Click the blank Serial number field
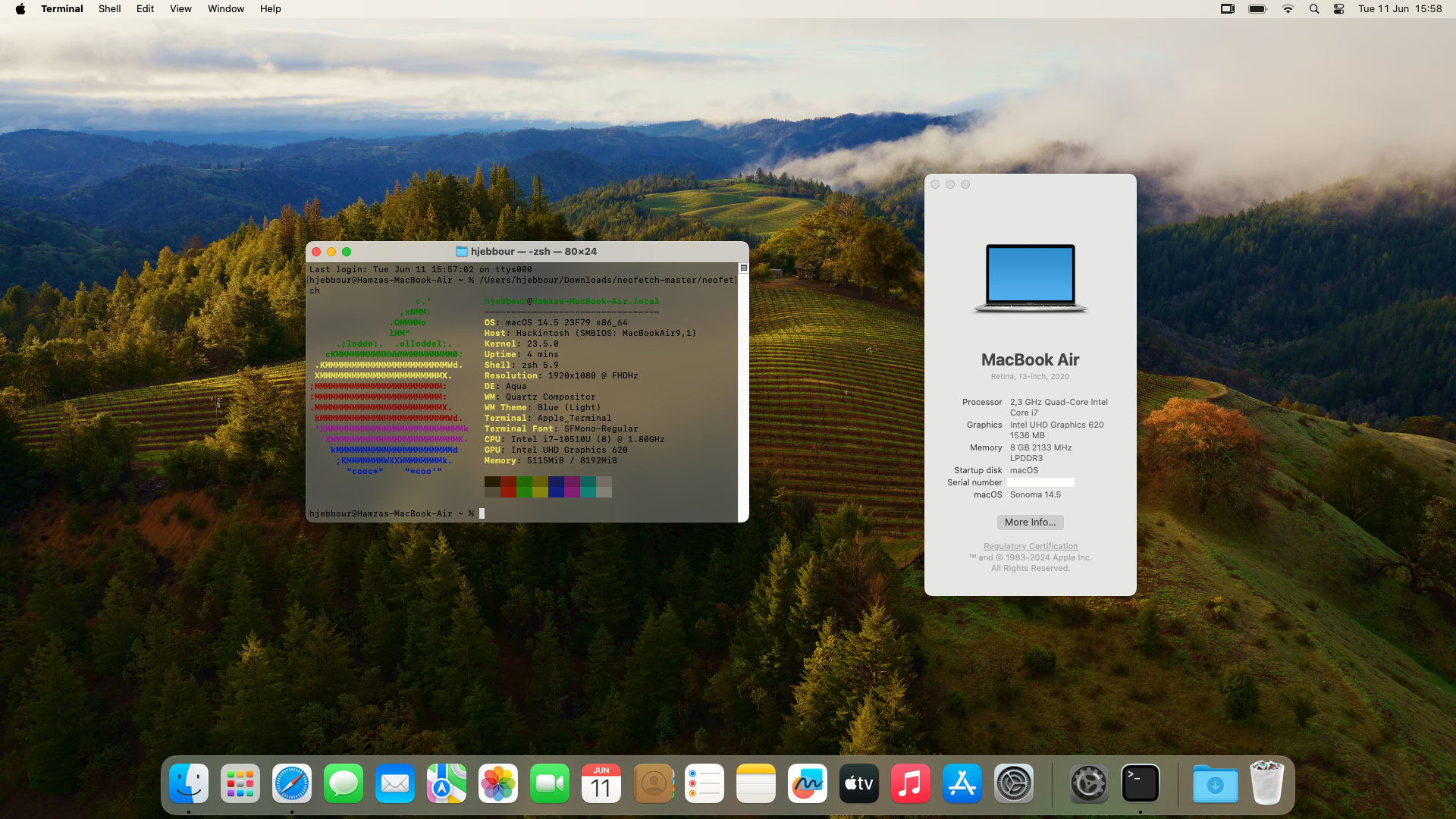Viewport: 1456px width, 819px height. pos(1040,482)
